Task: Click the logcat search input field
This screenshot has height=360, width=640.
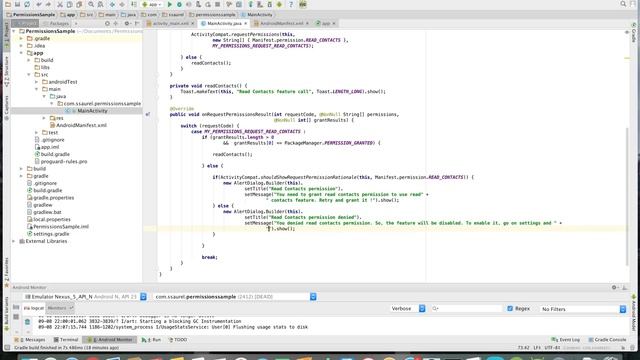Action: (467, 309)
